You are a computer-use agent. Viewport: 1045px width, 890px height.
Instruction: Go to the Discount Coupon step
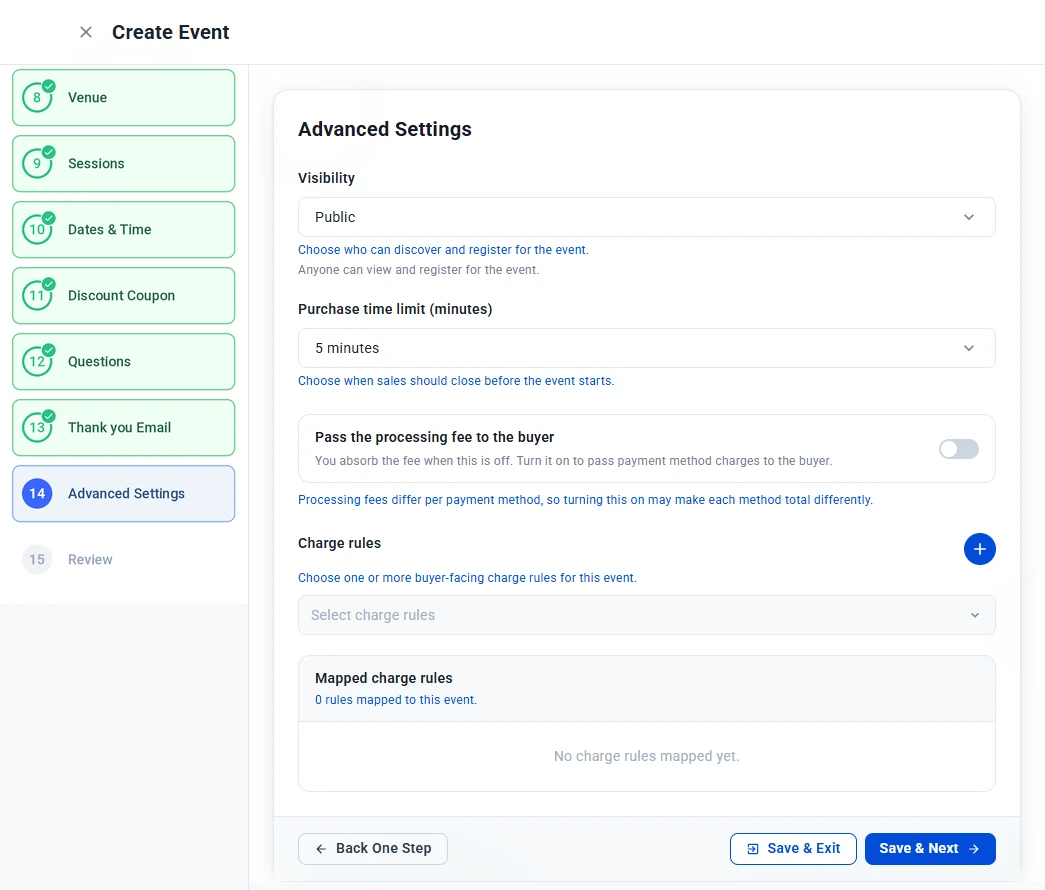point(123,295)
